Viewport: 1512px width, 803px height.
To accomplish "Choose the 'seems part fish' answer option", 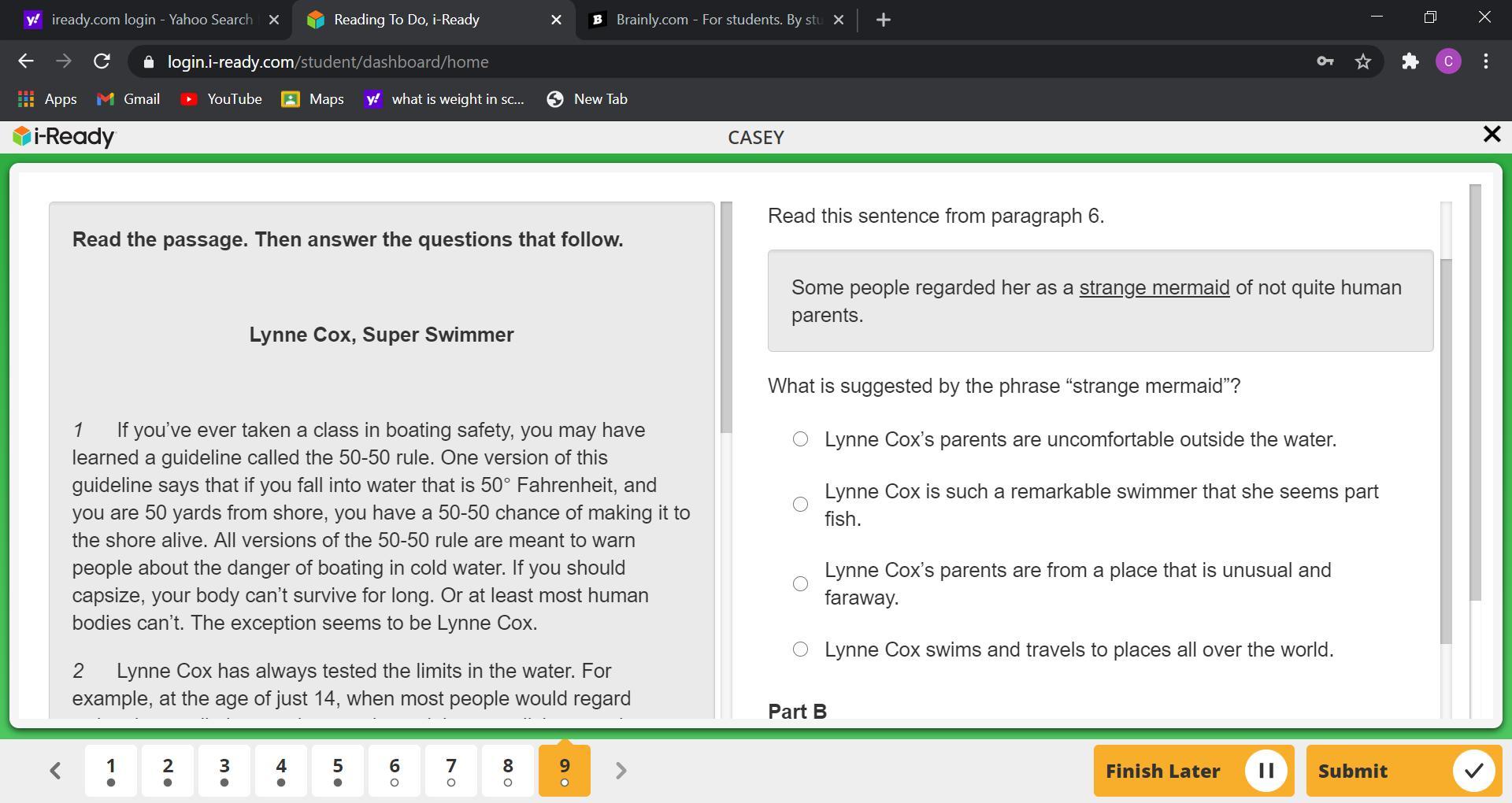I will [800, 505].
